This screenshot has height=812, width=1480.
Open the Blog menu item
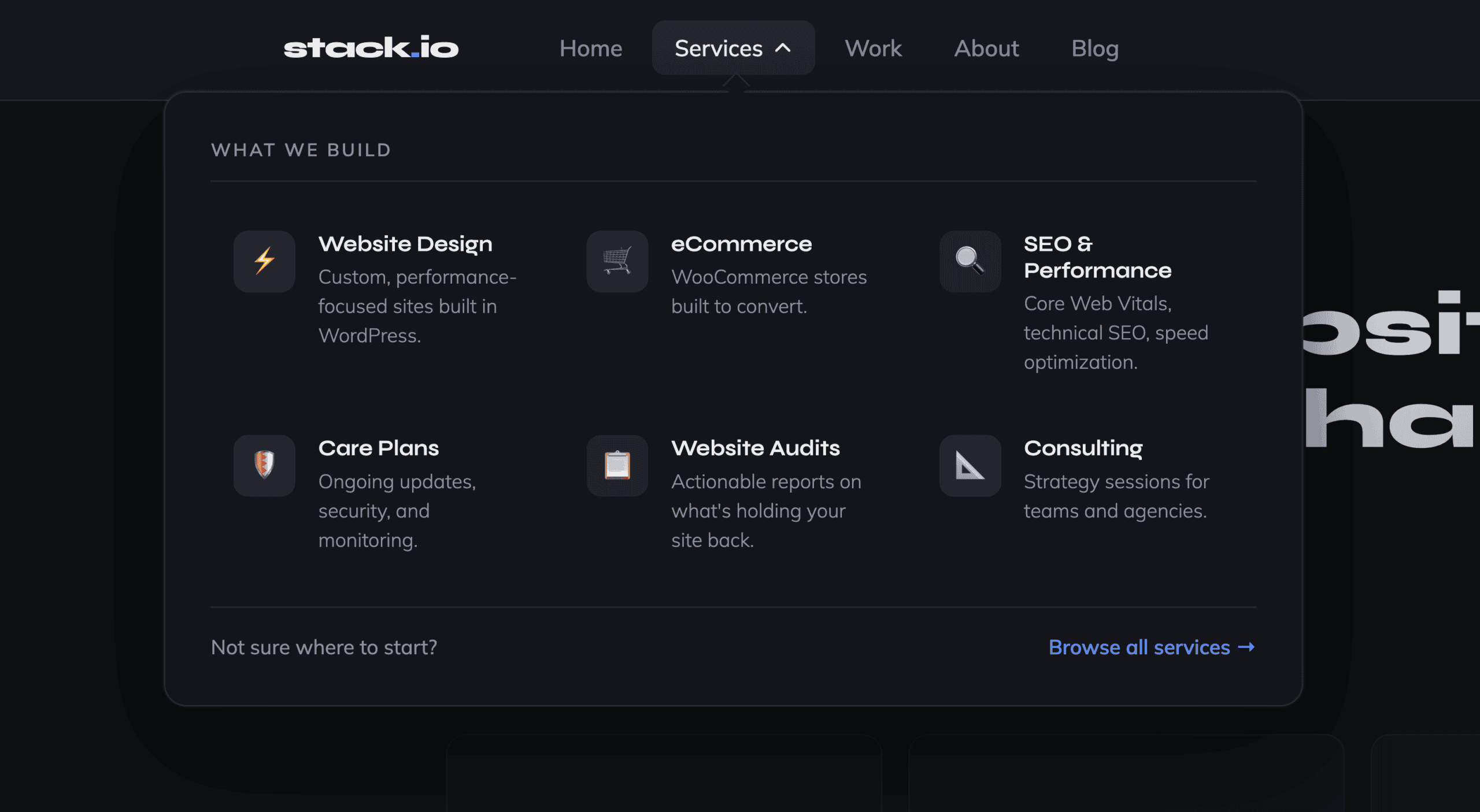1094,48
